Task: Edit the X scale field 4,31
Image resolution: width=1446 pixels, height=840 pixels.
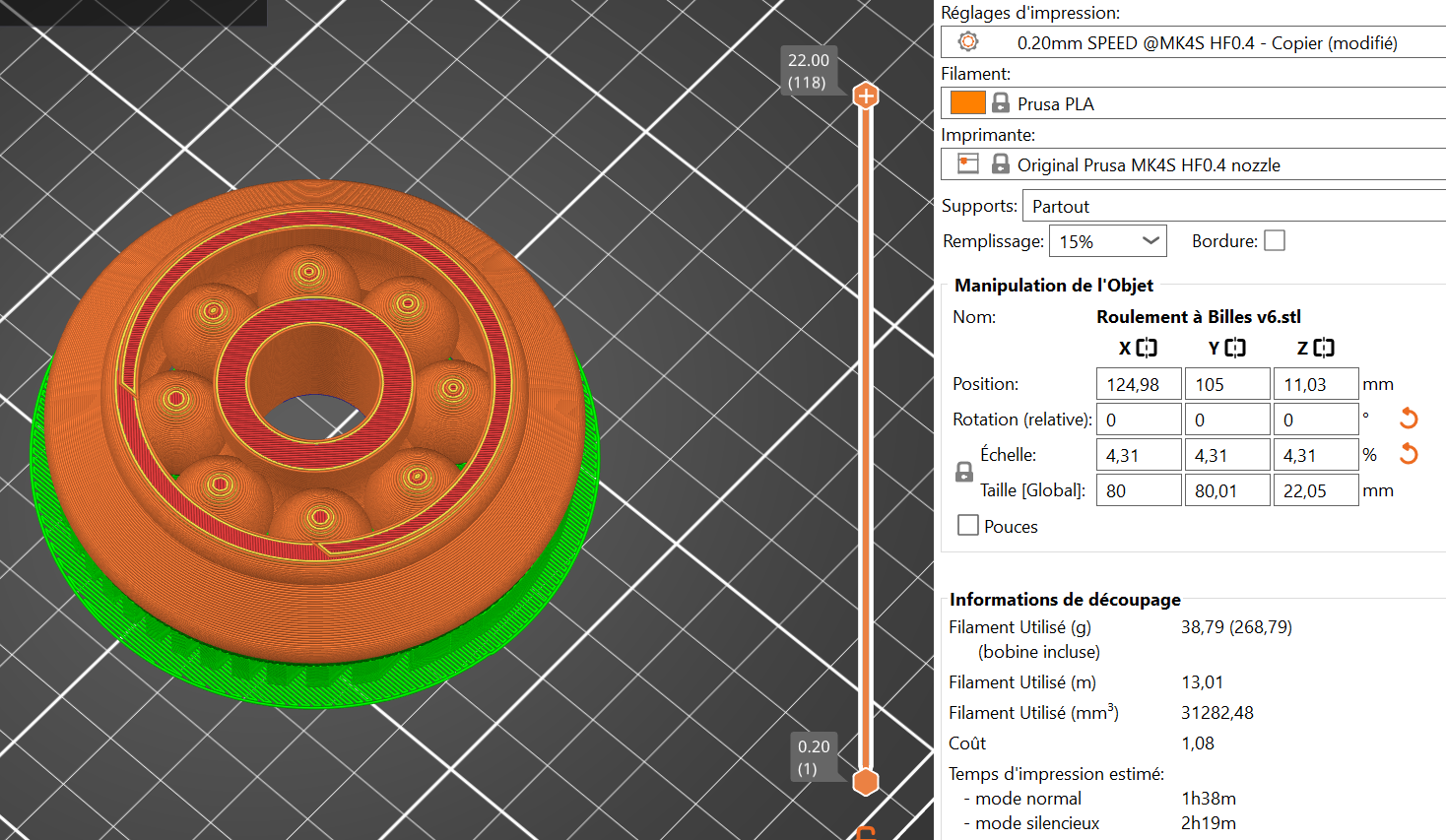Action: (1139, 455)
